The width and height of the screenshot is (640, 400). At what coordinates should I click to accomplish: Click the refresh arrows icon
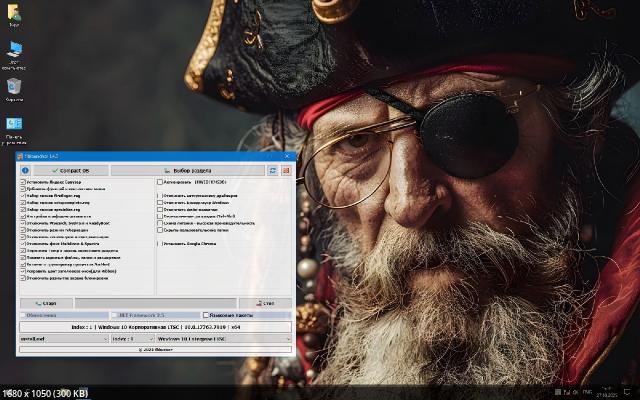pyautogui.click(x=273, y=171)
